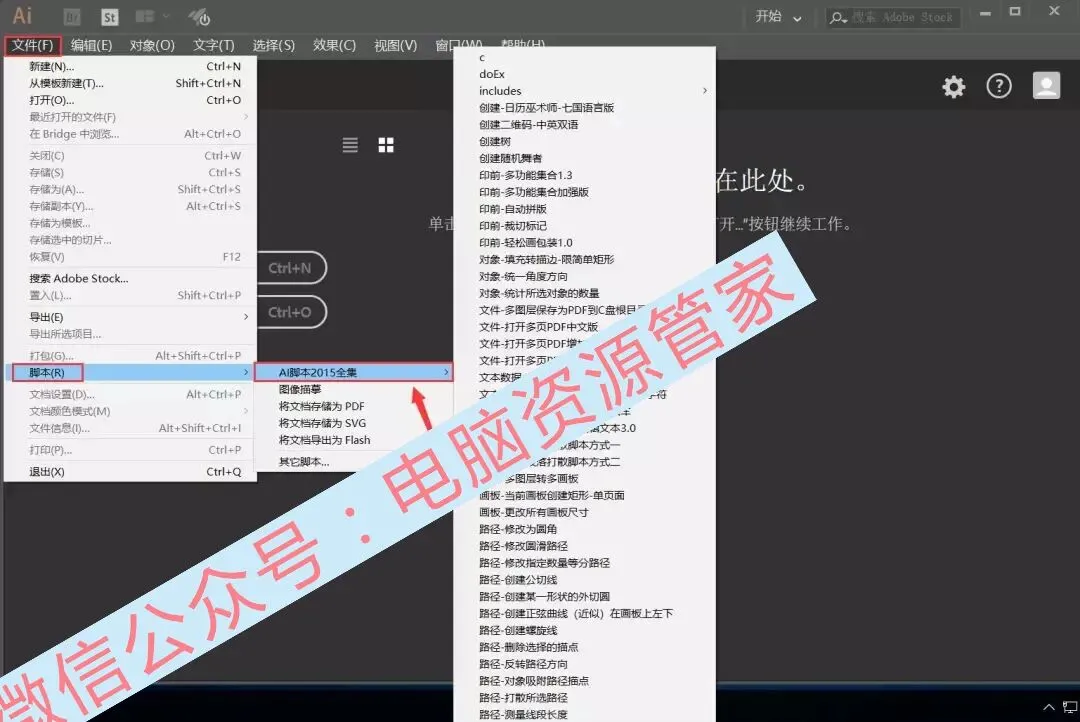This screenshot has height=722, width=1080.
Task: Open the Bridge (Br) icon in top bar
Action: [x=72, y=17]
